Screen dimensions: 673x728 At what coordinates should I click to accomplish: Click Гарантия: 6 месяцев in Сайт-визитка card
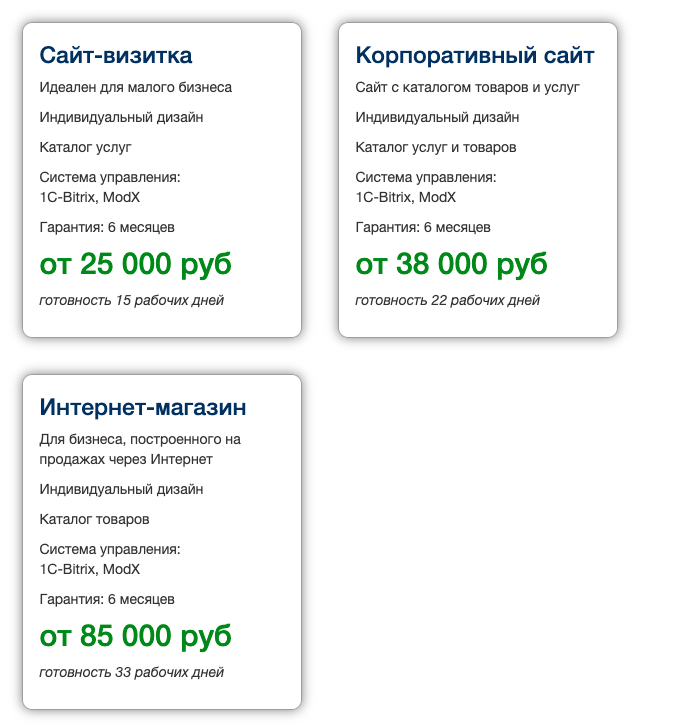point(107,228)
